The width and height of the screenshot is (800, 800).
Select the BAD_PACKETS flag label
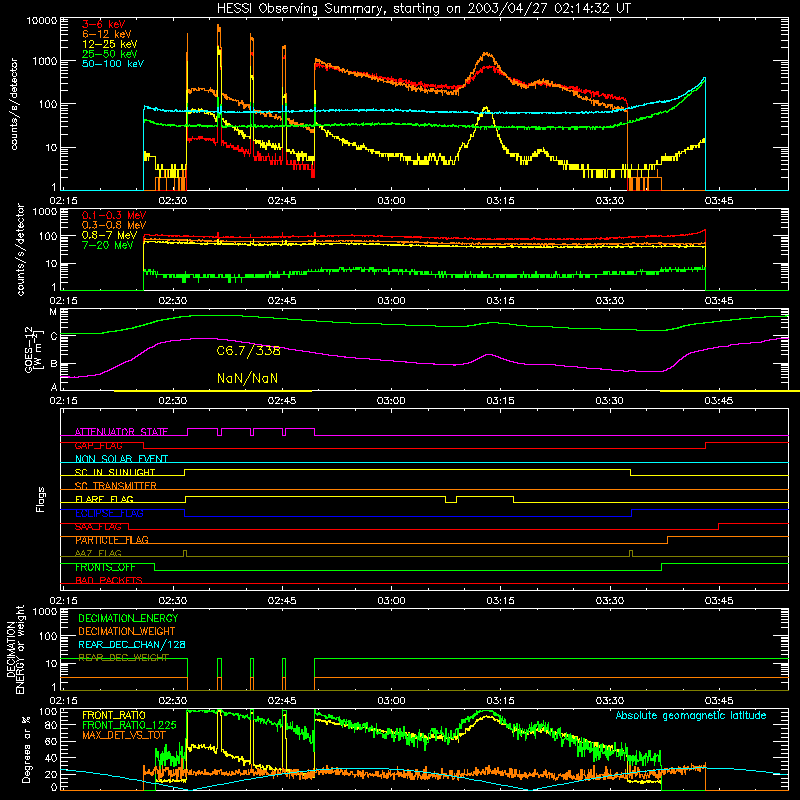(109, 581)
